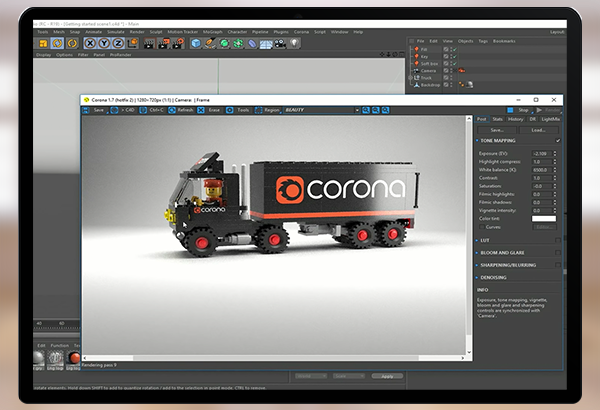
Task: Toggle the Curves checkbox
Action: pyautogui.click(x=482, y=227)
